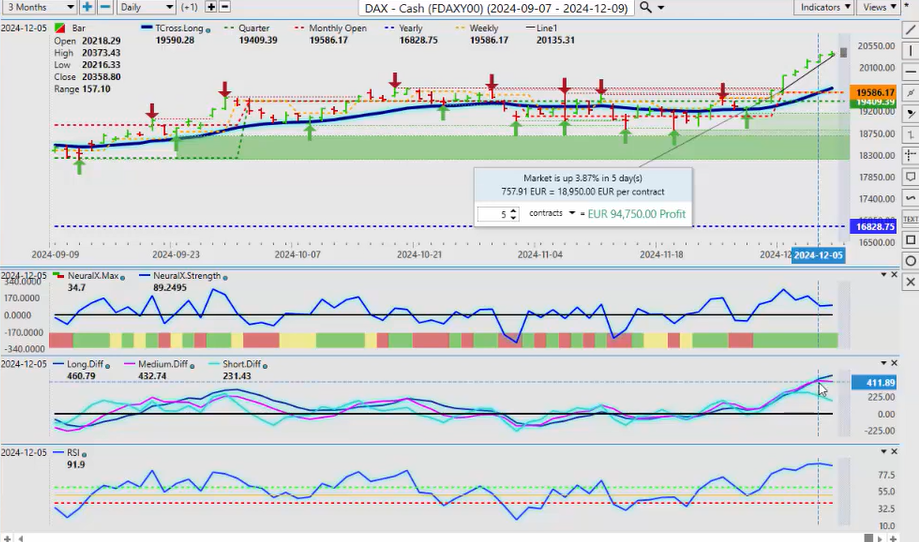Click the TCross.Long settings dot
Screen dimensions: 919x542
coord(208,29)
